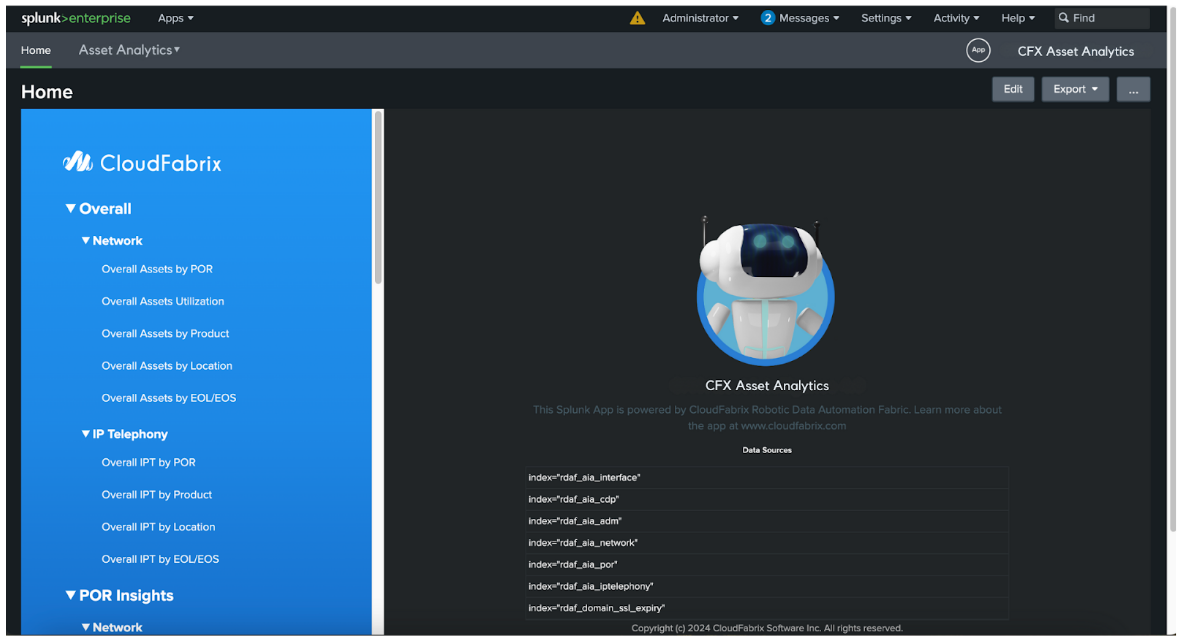Click the sidebar vertical scrollbar
Viewport: 1177px width, 642px height.
(378, 200)
